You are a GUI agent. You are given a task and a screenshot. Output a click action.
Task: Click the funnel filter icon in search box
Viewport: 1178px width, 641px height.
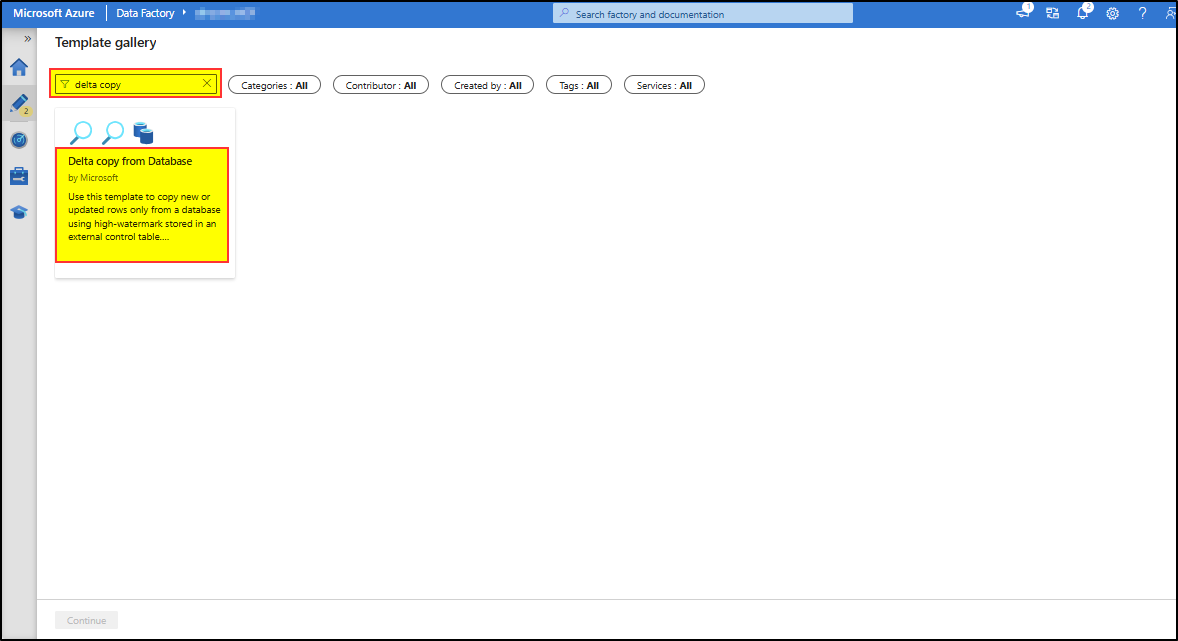[65, 84]
